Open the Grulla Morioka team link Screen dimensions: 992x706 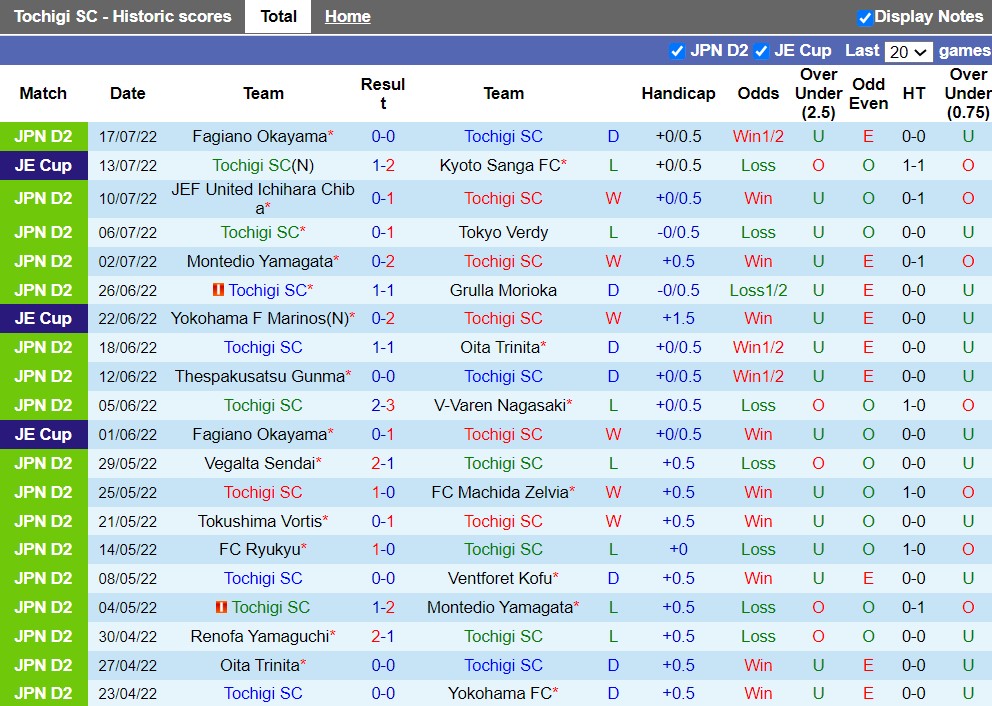pyautogui.click(x=503, y=290)
